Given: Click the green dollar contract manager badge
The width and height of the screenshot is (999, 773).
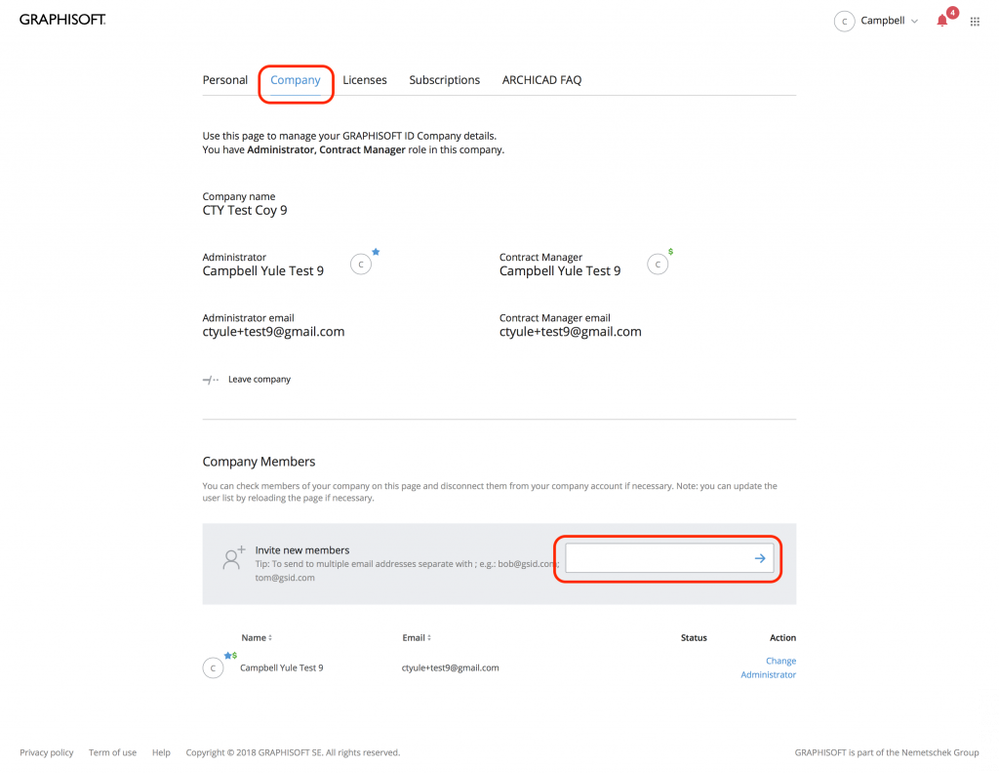Looking at the screenshot, I should pos(670,252).
